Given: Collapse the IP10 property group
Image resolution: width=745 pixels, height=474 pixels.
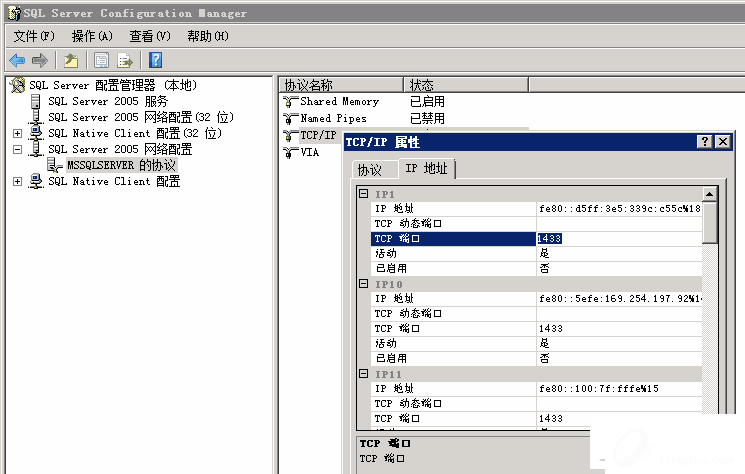Looking at the screenshot, I should pyautogui.click(x=364, y=284).
